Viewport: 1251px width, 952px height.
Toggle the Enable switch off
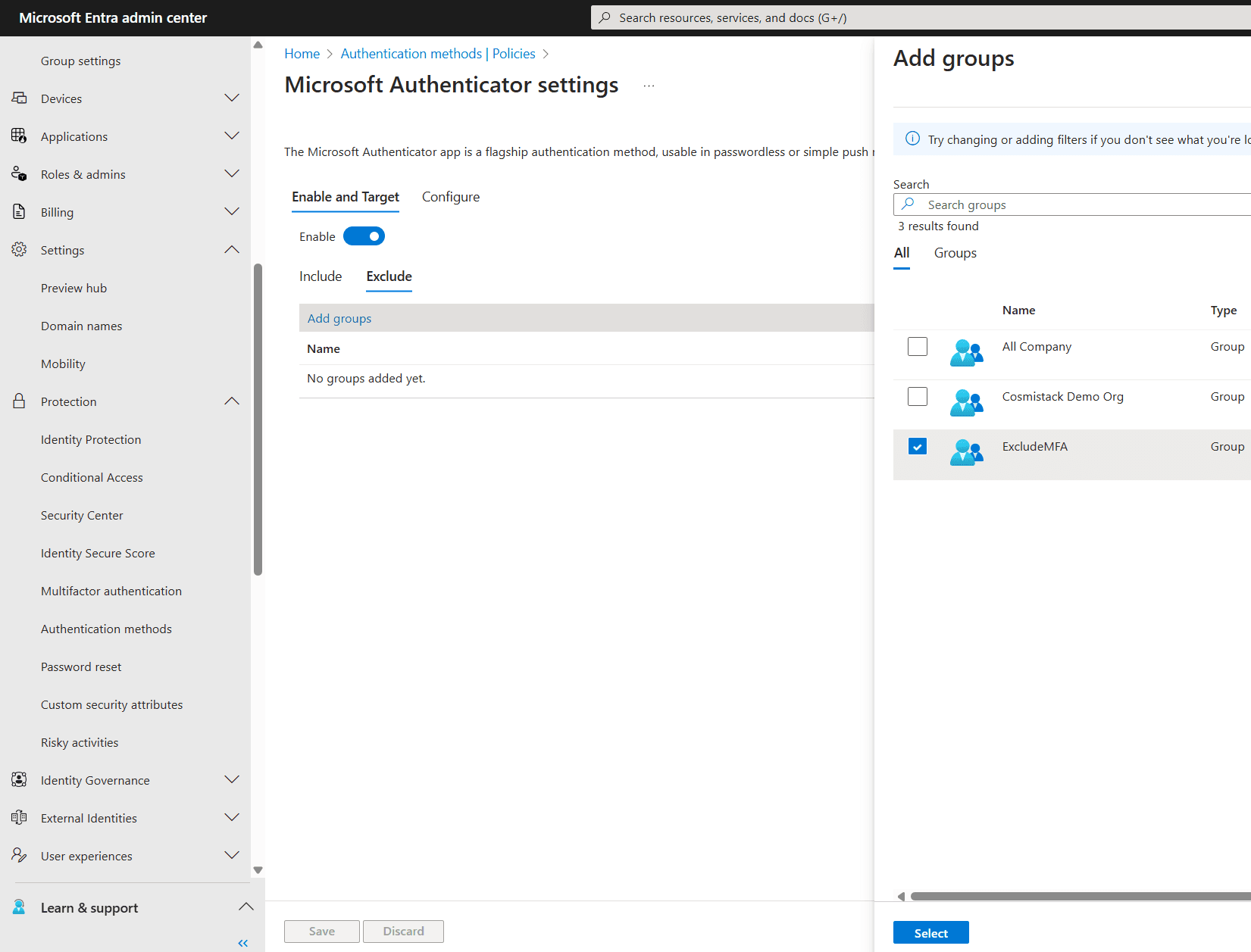[x=364, y=236]
